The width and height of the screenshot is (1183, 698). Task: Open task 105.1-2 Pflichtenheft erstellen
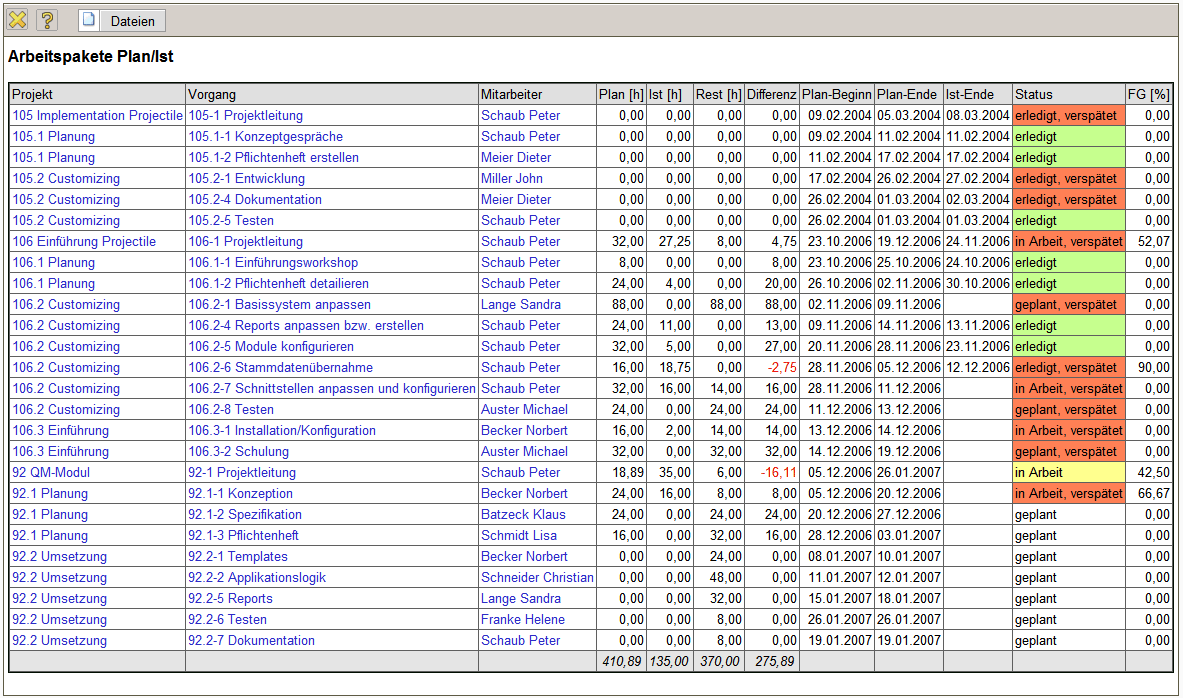(273, 158)
